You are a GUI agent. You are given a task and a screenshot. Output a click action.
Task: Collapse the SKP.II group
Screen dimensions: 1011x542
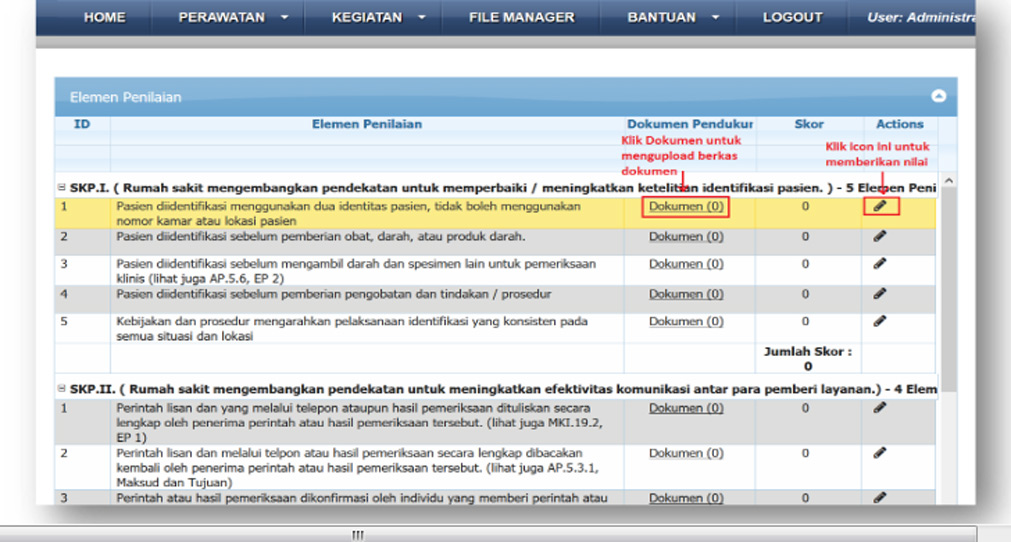click(61, 389)
